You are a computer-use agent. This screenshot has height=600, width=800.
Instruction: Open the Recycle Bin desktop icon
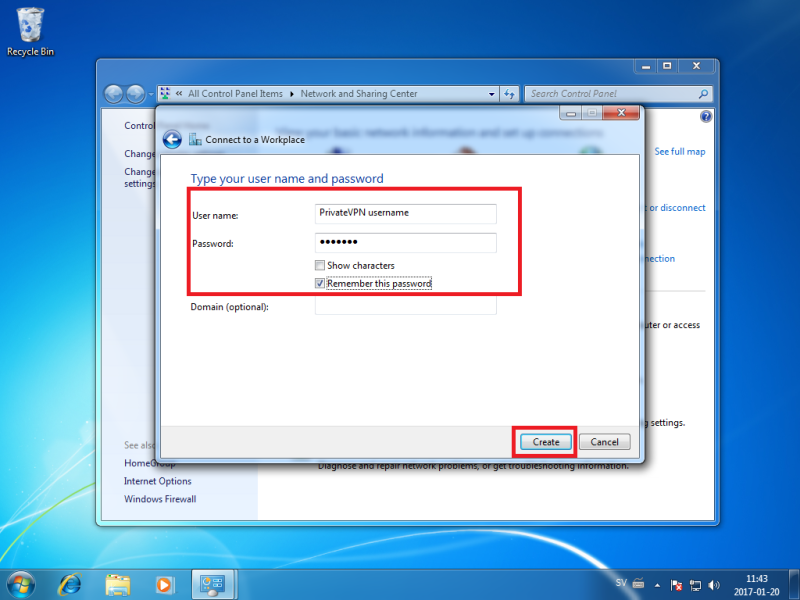coord(30,32)
